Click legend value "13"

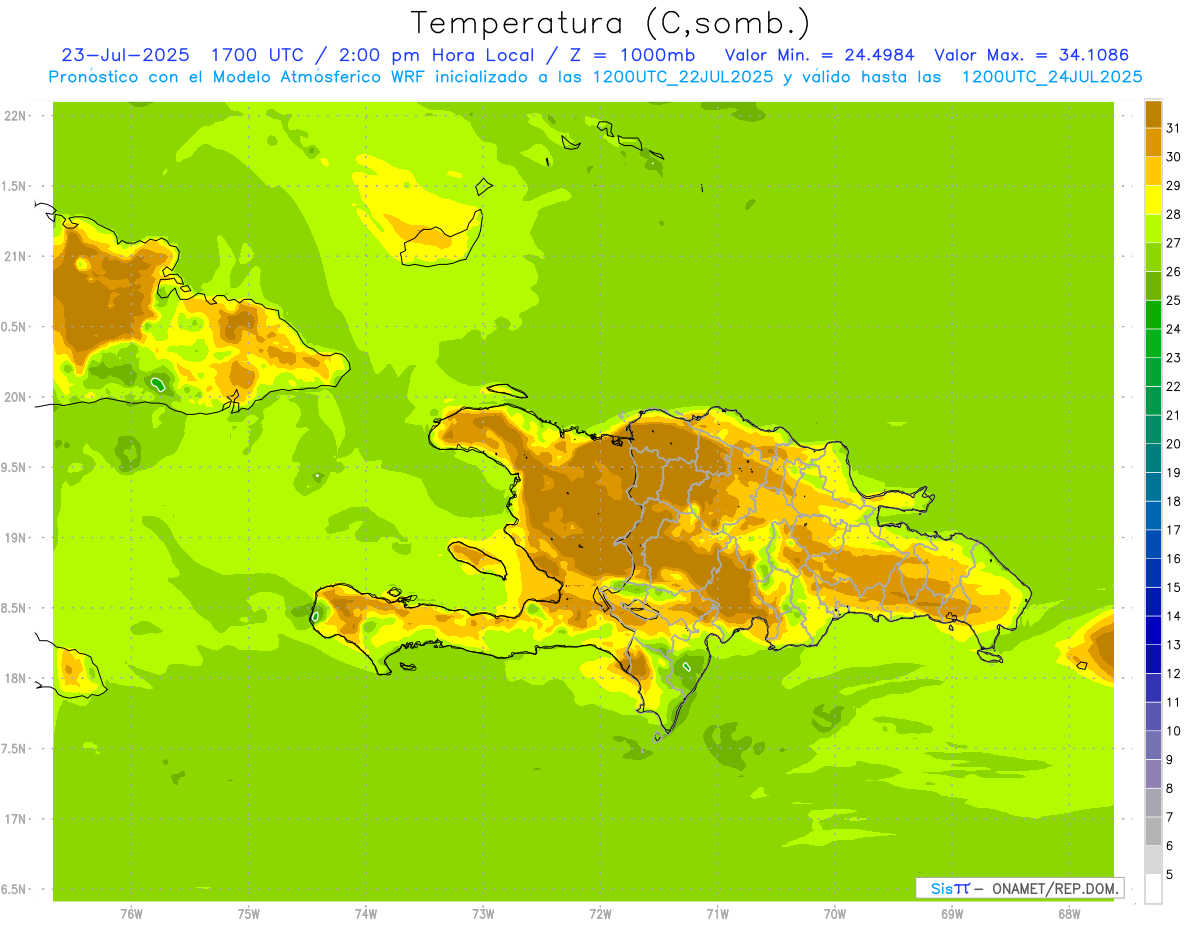coord(1174,645)
